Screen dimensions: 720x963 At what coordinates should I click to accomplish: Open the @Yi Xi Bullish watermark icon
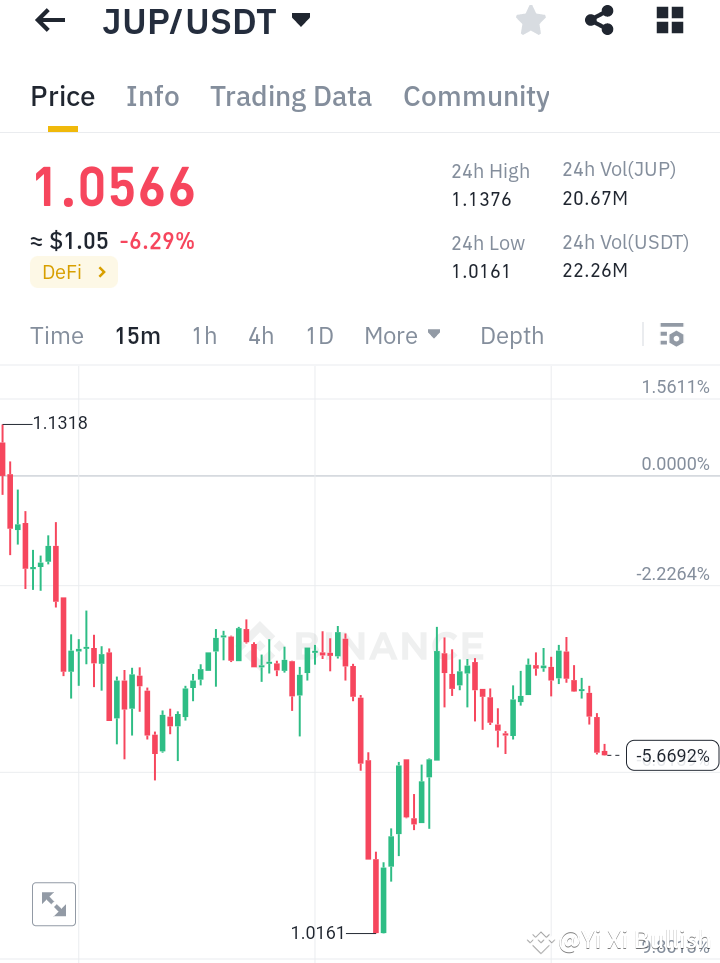tap(540, 940)
